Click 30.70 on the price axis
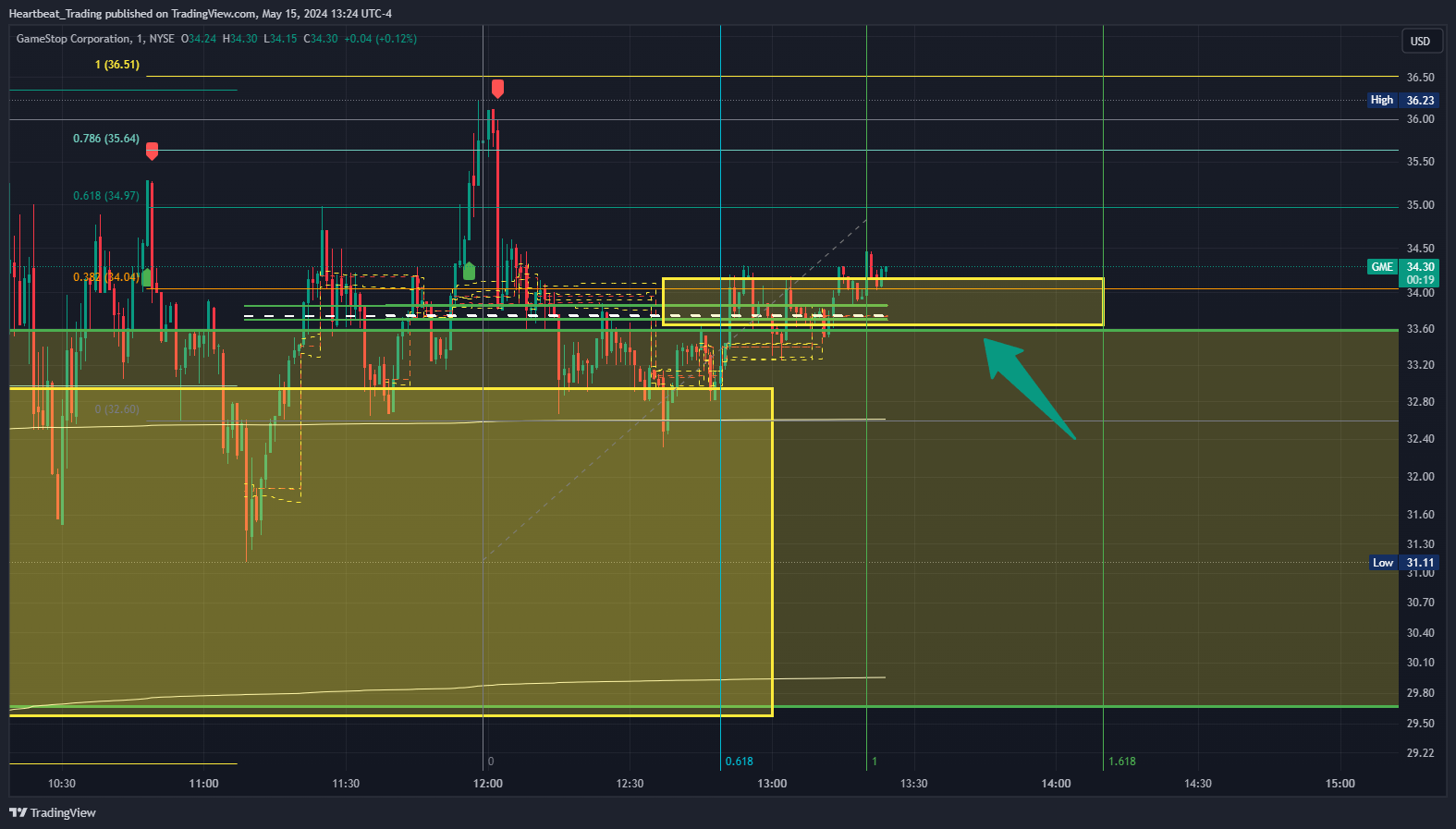The width and height of the screenshot is (1456, 829). click(1420, 603)
